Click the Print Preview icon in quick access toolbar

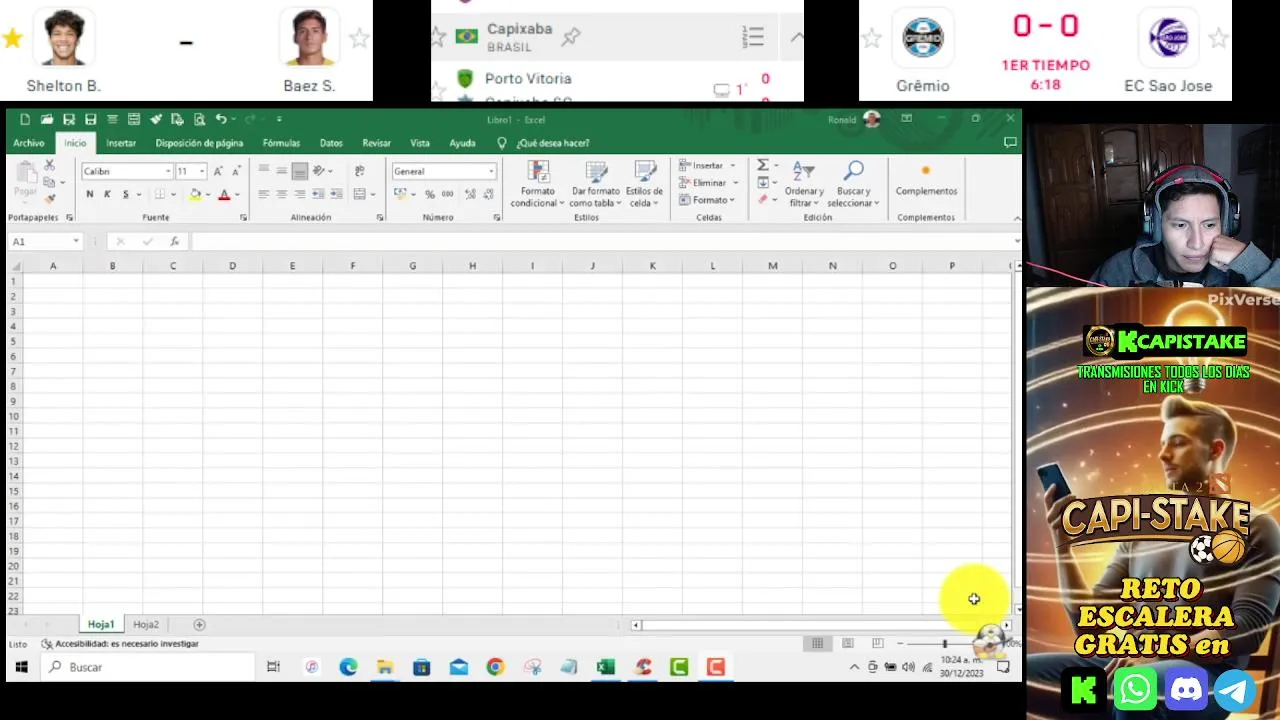click(199, 119)
